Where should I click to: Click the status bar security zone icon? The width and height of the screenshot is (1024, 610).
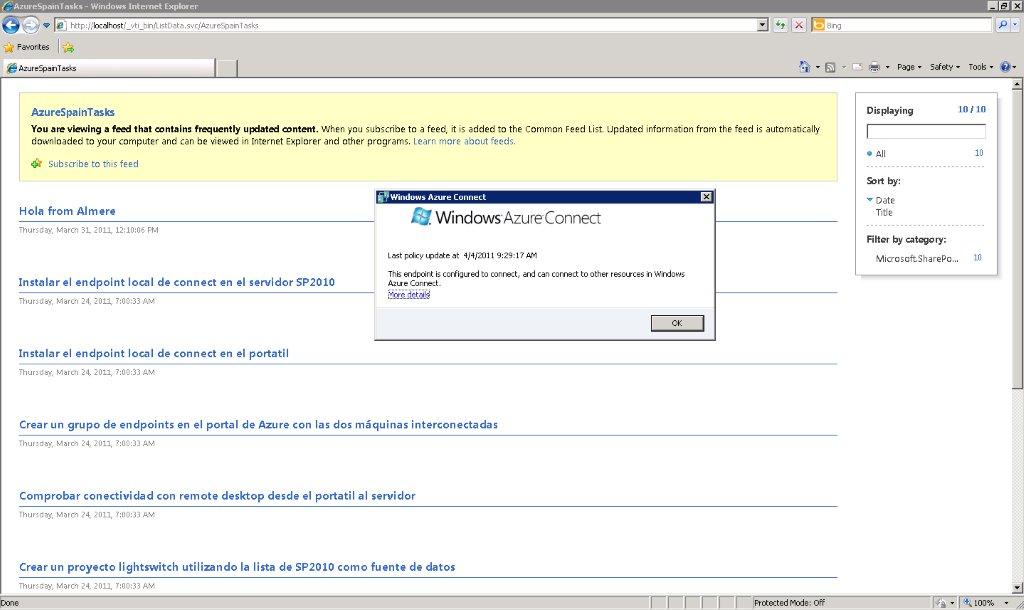pos(941,603)
